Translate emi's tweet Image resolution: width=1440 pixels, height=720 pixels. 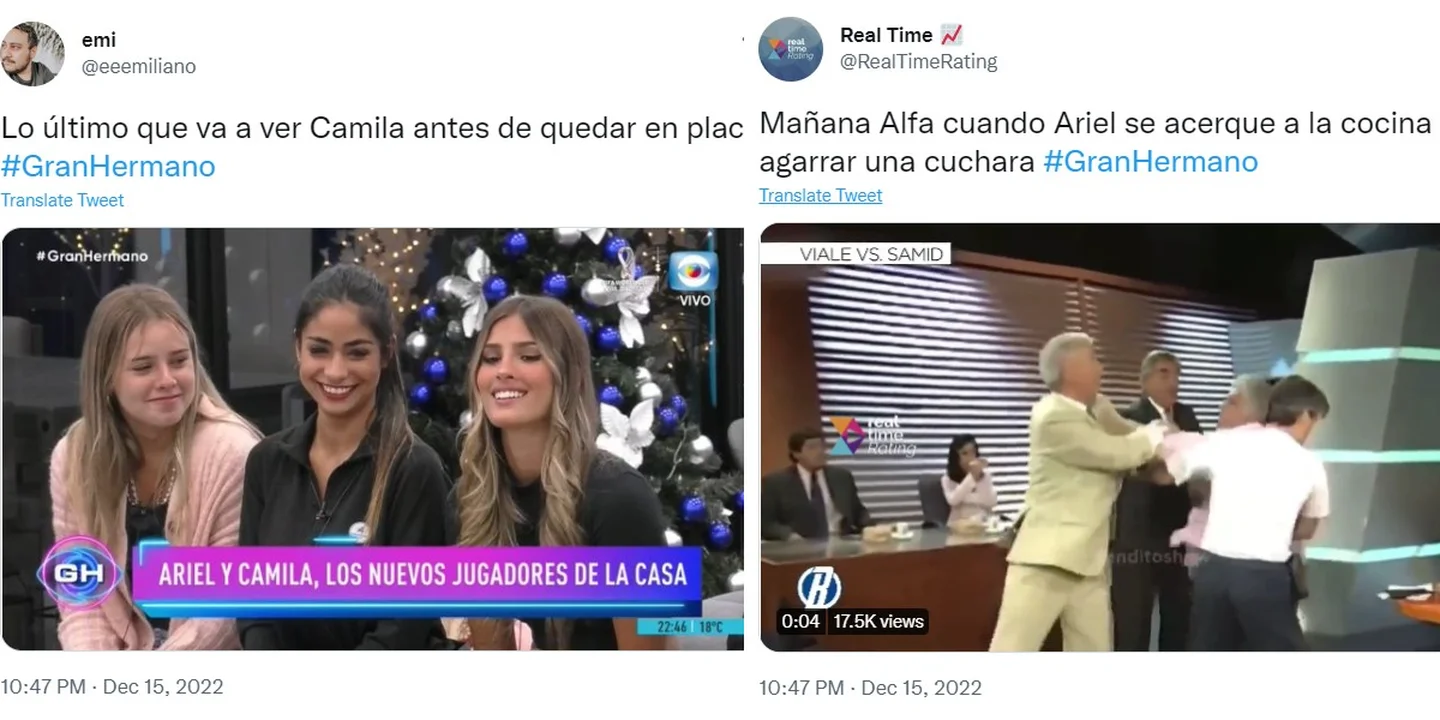pos(62,200)
